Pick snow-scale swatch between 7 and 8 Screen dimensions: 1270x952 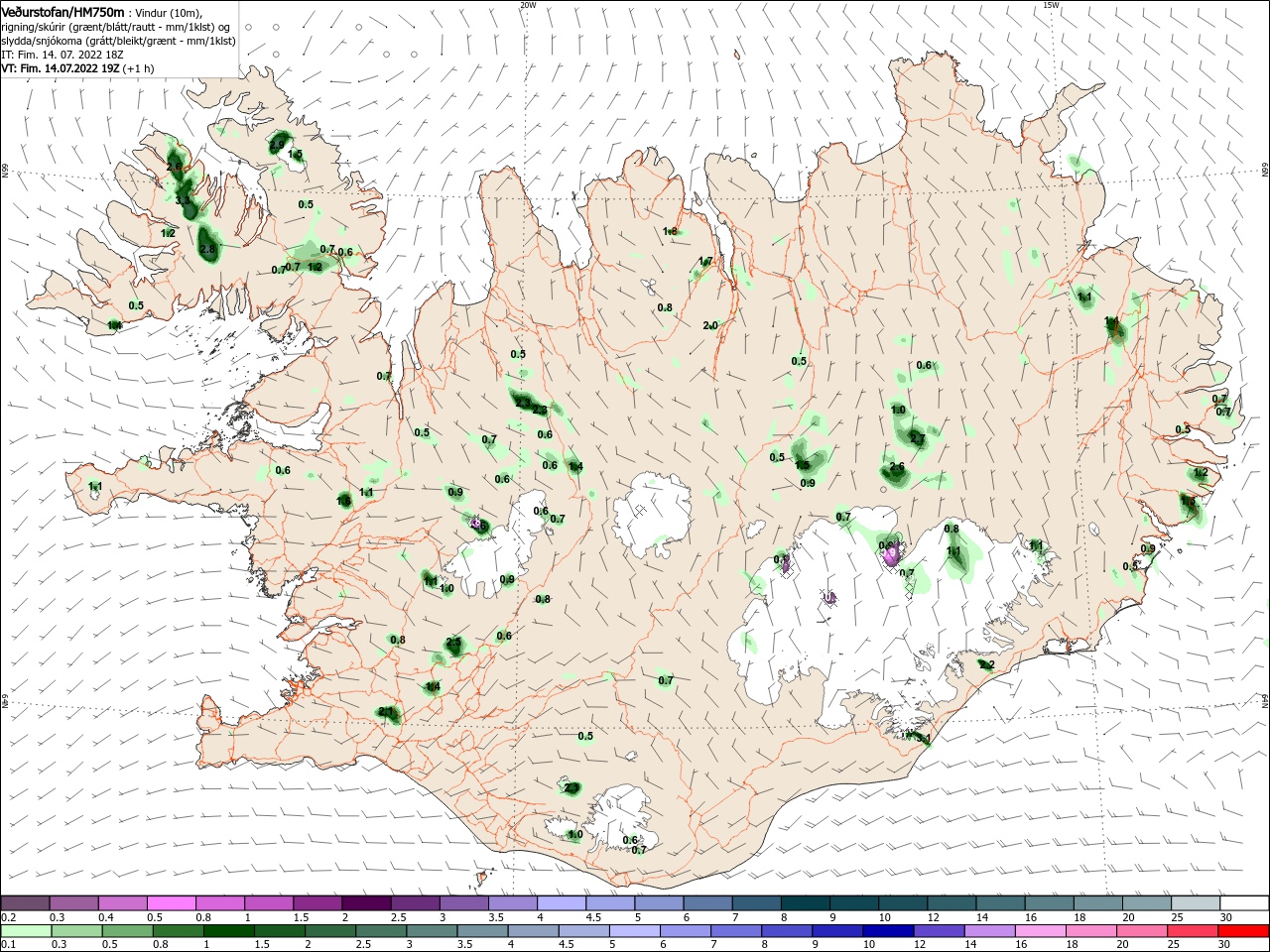click(755, 902)
